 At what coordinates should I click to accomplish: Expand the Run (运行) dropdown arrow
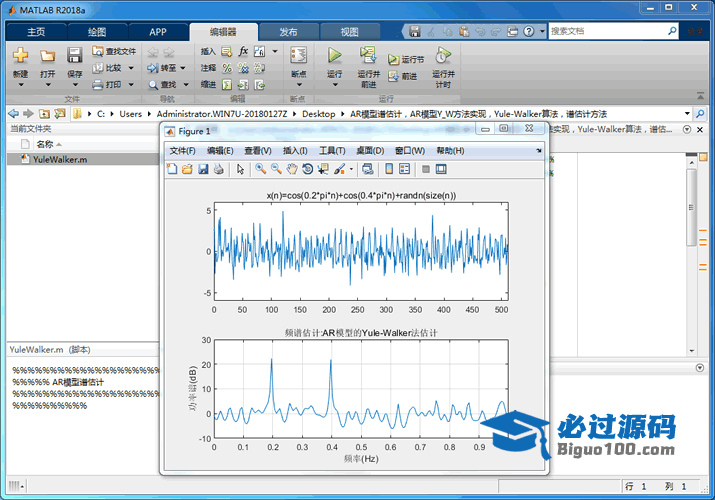point(335,85)
